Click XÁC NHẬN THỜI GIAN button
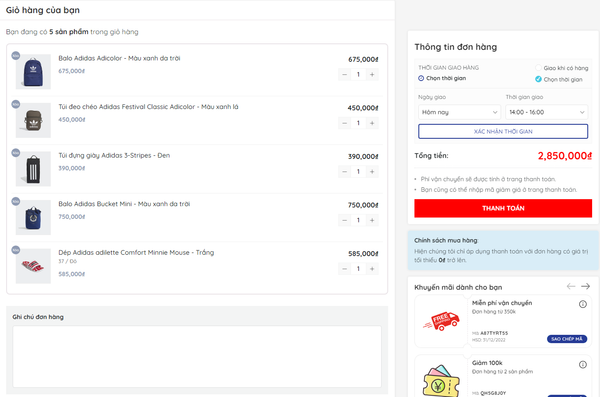This screenshot has width=600, height=397. coord(503,131)
